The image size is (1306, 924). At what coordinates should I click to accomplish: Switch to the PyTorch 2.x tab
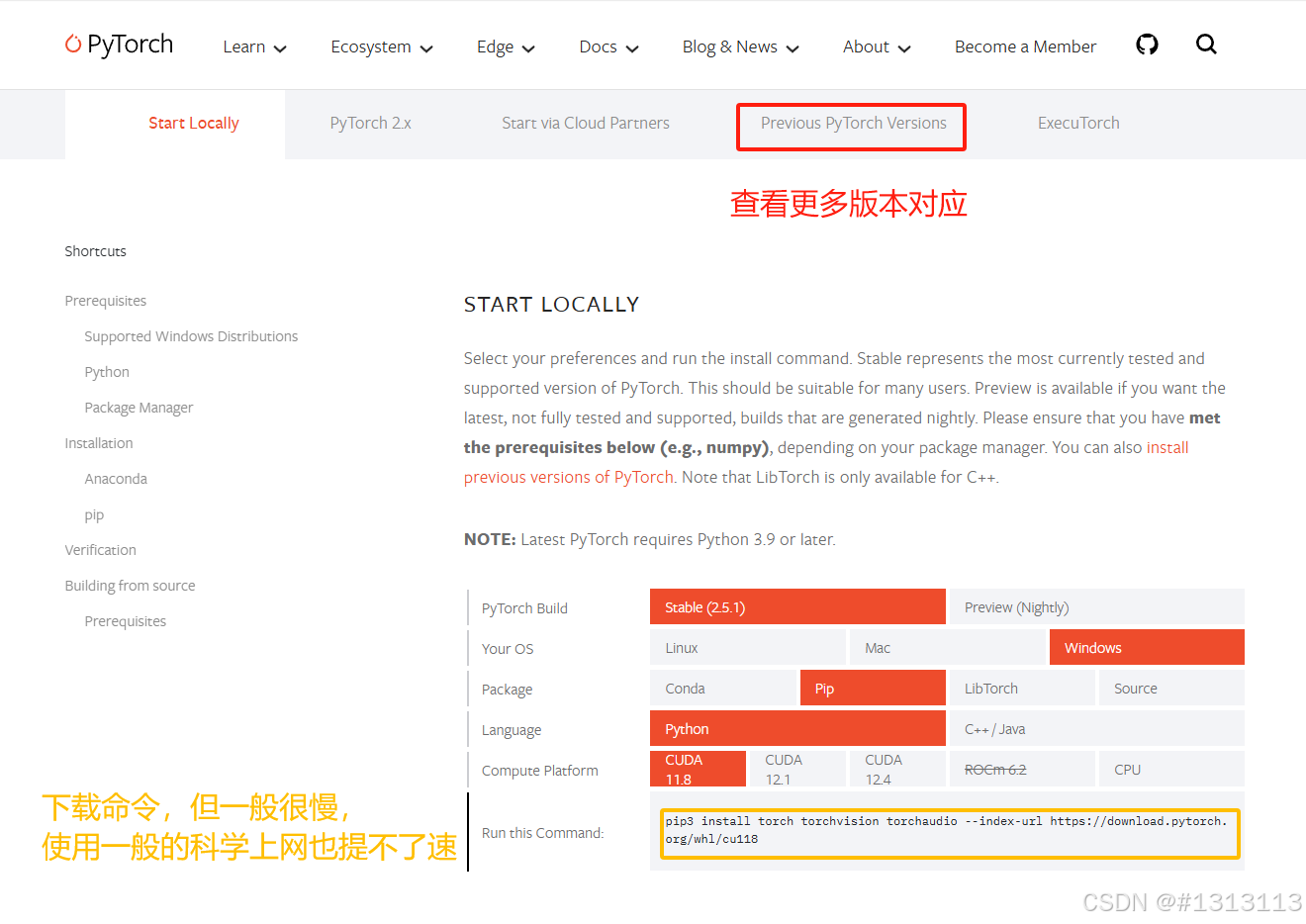[370, 123]
